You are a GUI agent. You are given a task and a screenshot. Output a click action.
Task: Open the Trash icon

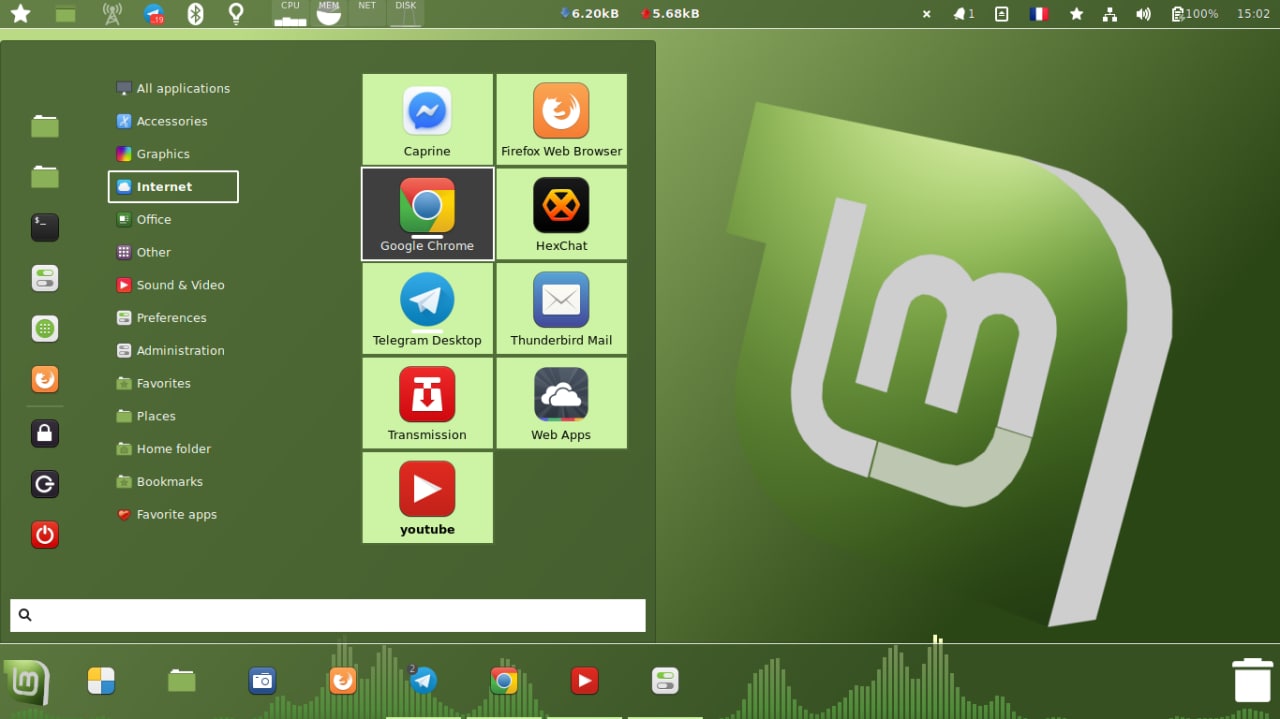(x=1252, y=680)
